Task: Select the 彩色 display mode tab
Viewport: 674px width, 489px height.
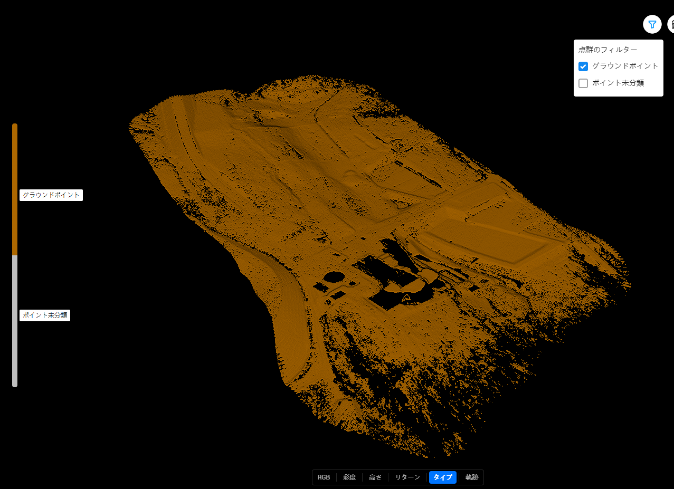Action: [349, 477]
